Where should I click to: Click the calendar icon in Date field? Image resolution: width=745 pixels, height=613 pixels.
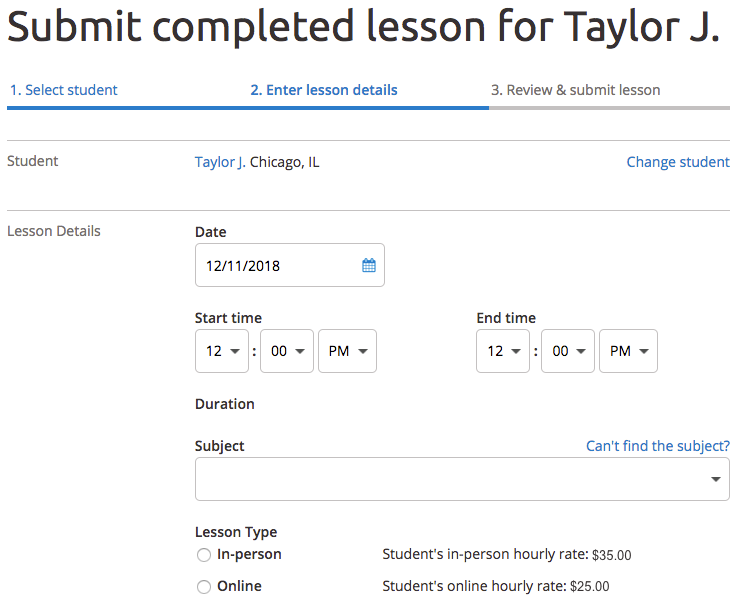(x=368, y=266)
